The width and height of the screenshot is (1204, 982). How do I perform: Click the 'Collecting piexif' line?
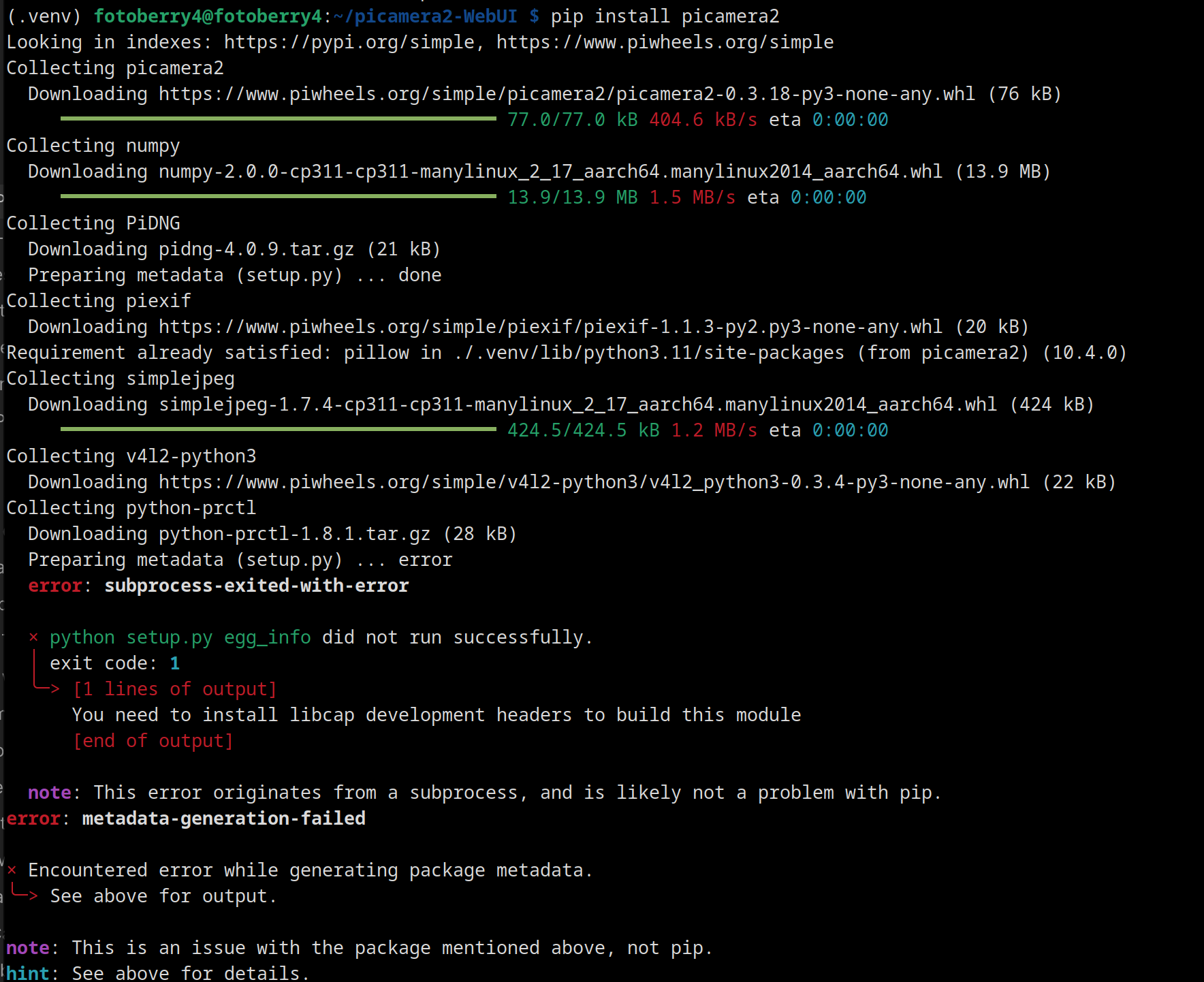[99, 301]
